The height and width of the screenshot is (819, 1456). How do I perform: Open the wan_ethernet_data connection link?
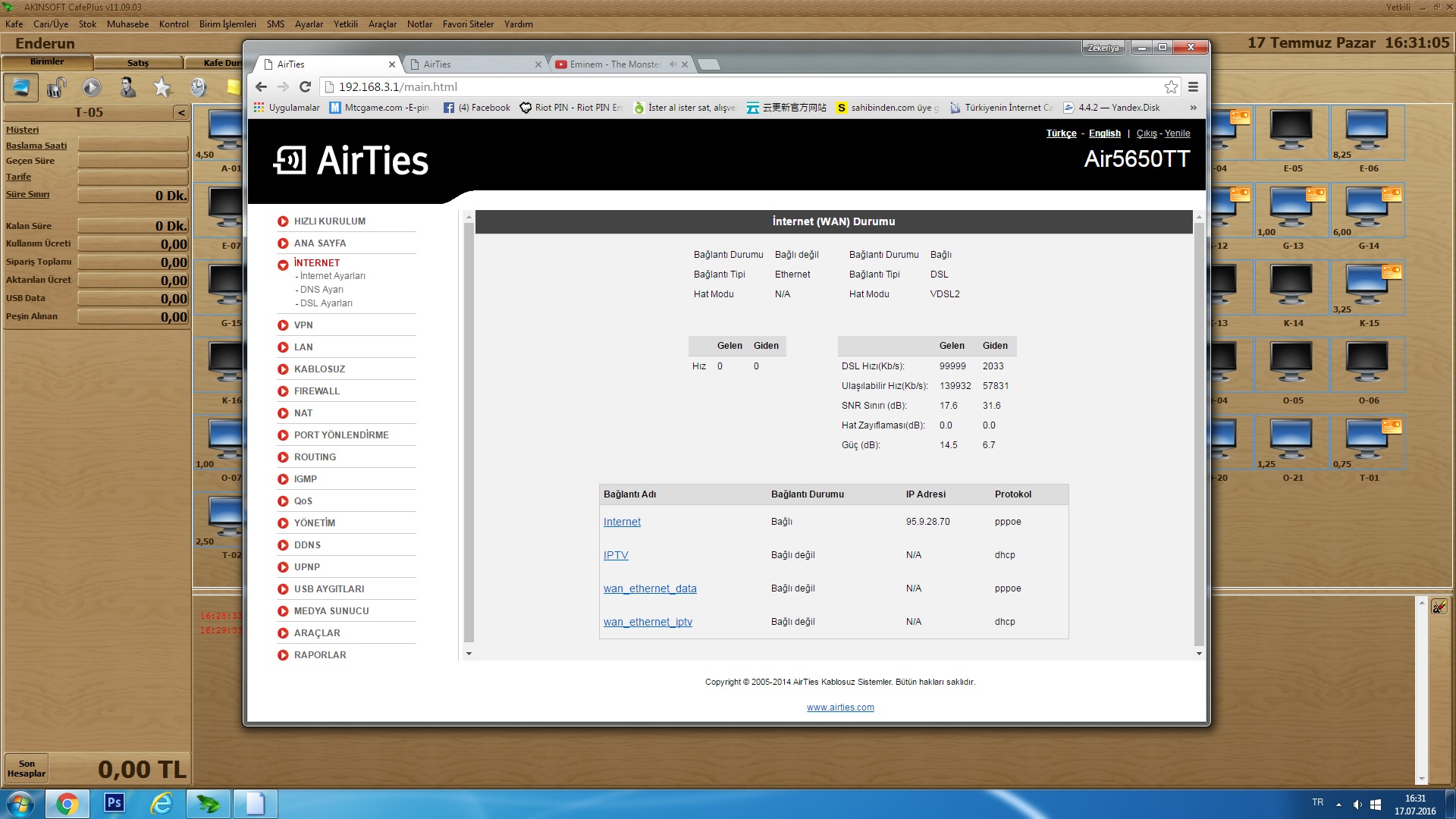click(x=649, y=588)
